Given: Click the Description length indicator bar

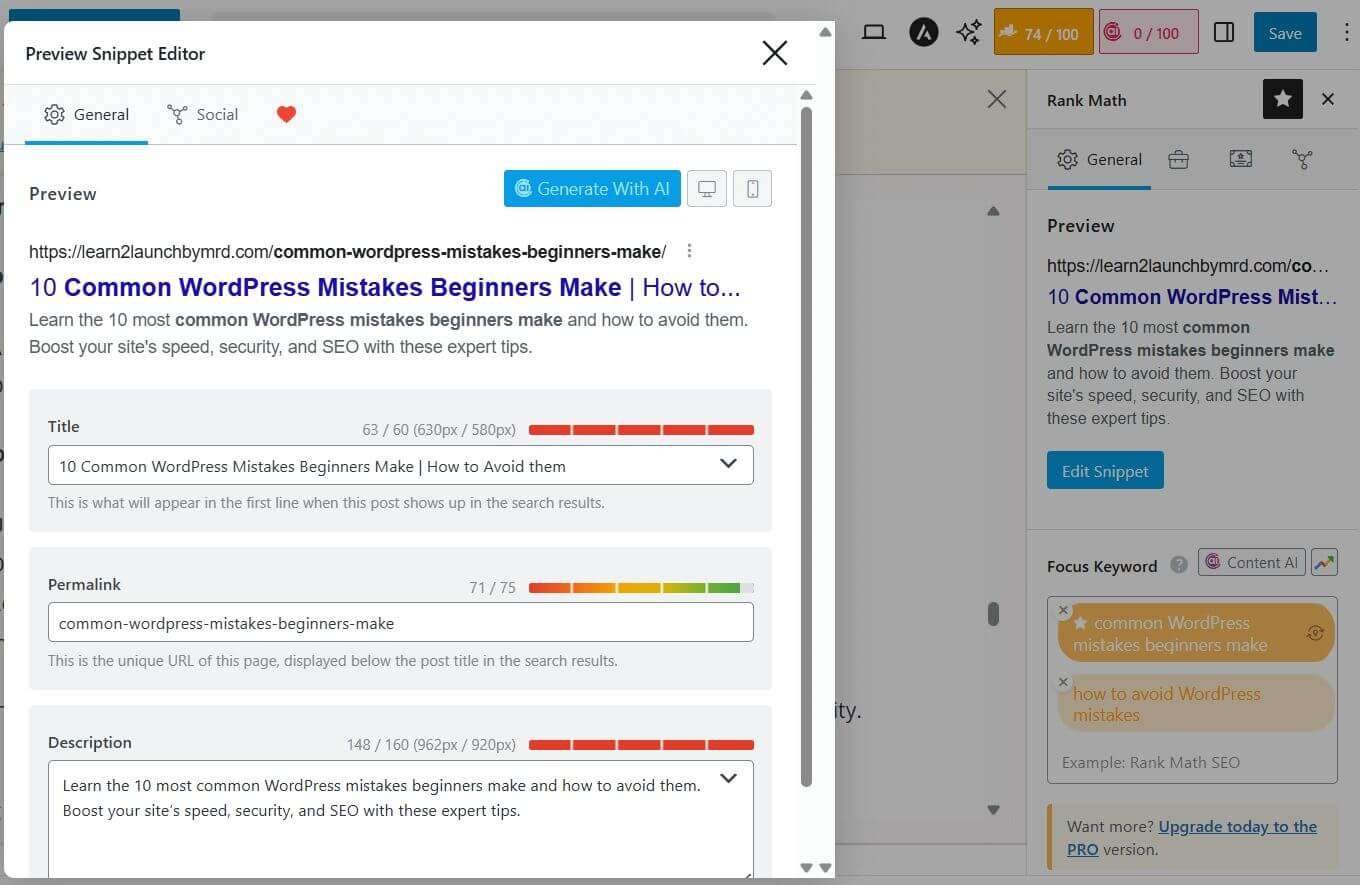Looking at the screenshot, I should 641,744.
